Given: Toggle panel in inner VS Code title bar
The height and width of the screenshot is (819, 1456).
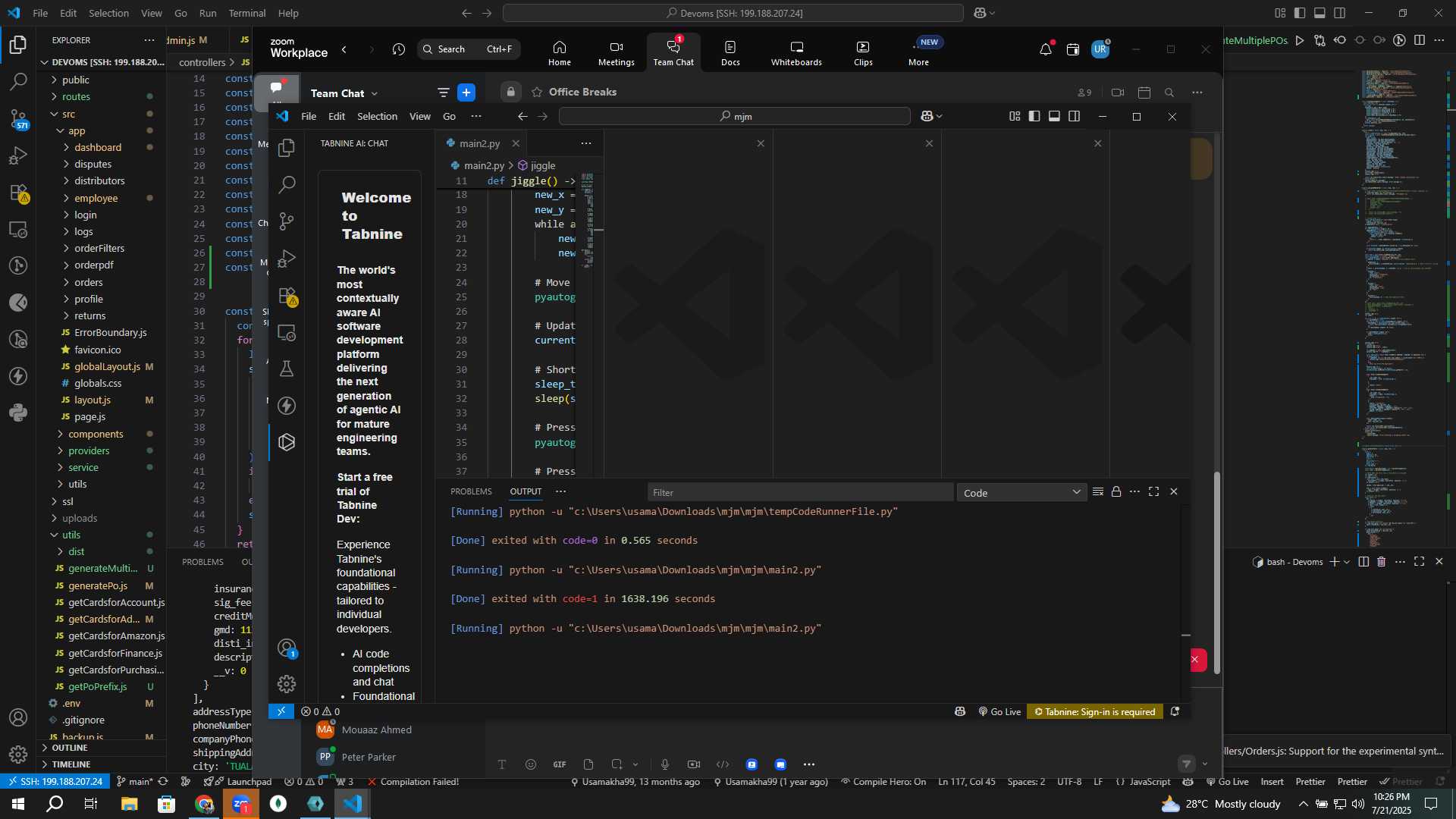Looking at the screenshot, I should (1054, 116).
